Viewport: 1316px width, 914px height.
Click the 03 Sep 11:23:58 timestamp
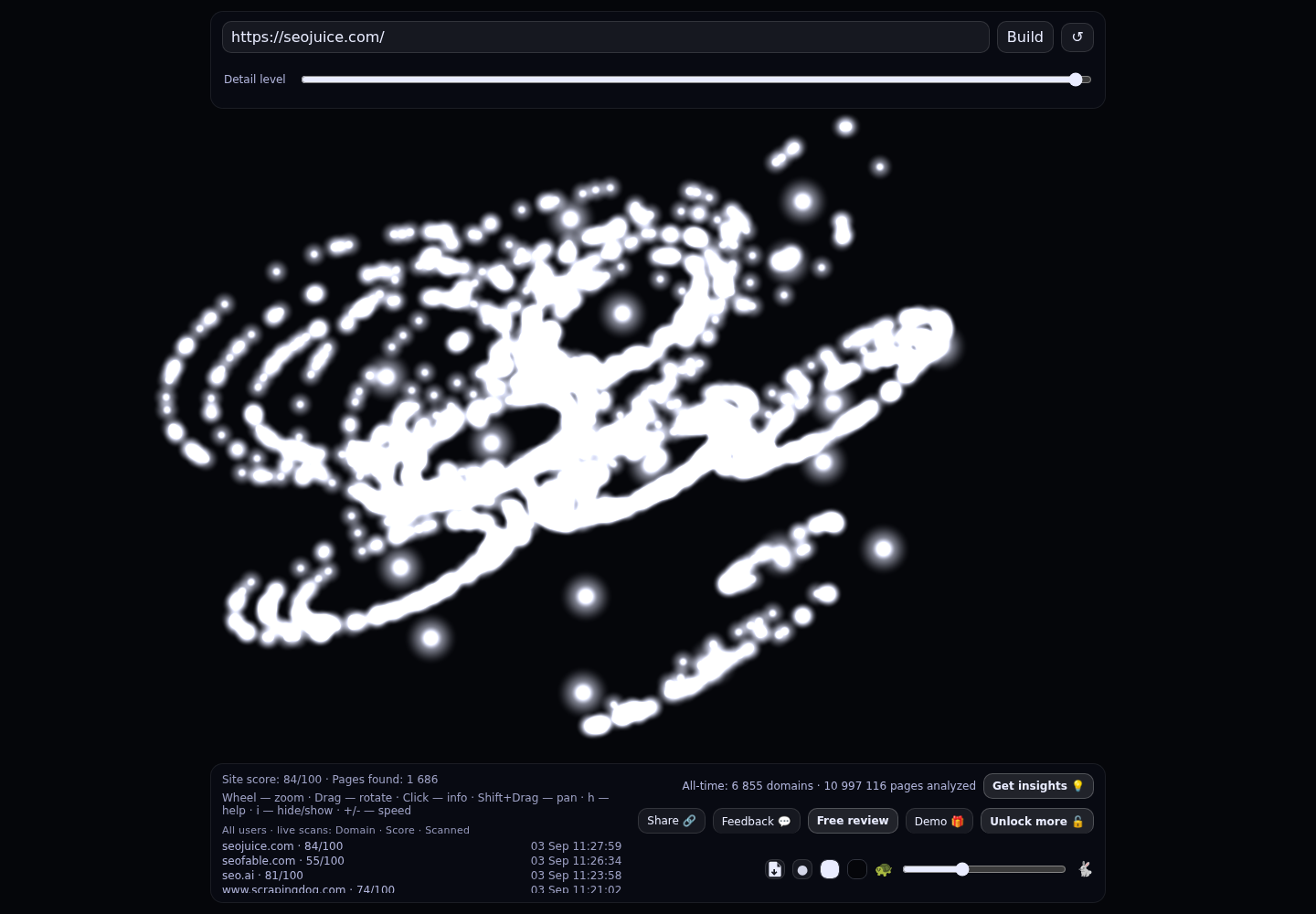click(x=576, y=876)
